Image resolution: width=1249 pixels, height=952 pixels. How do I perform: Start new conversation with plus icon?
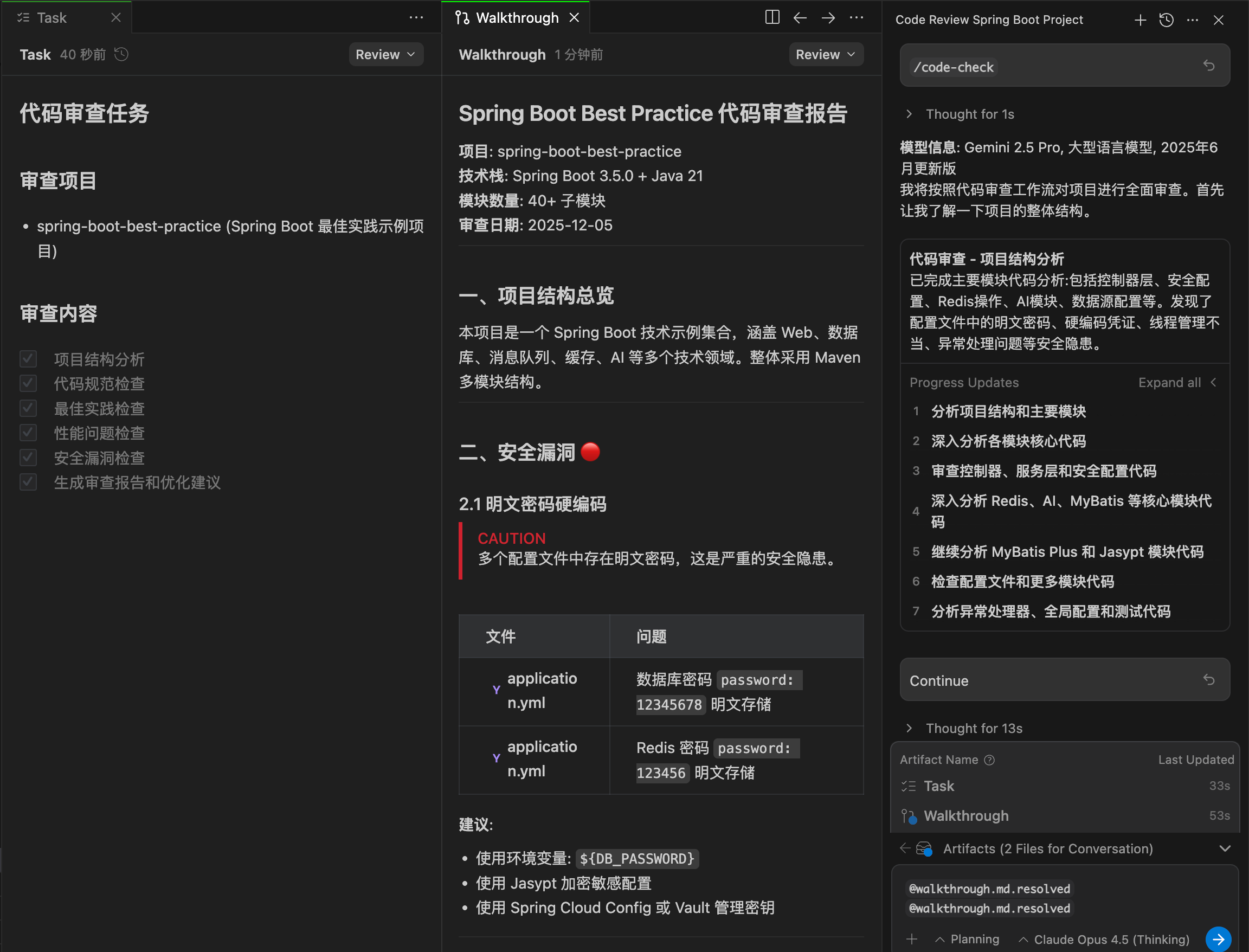pyautogui.click(x=1140, y=20)
